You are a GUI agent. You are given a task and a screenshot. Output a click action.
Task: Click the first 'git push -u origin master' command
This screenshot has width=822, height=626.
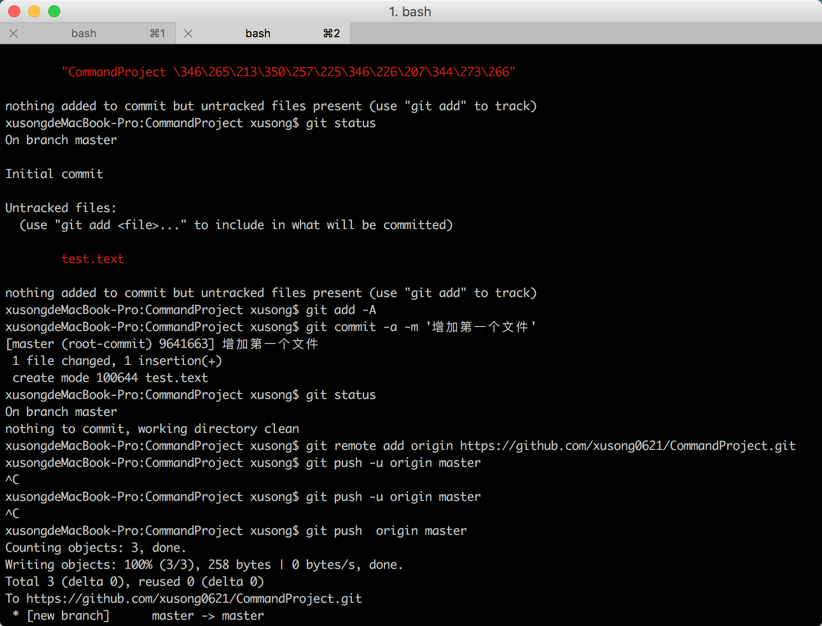(243, 462)
